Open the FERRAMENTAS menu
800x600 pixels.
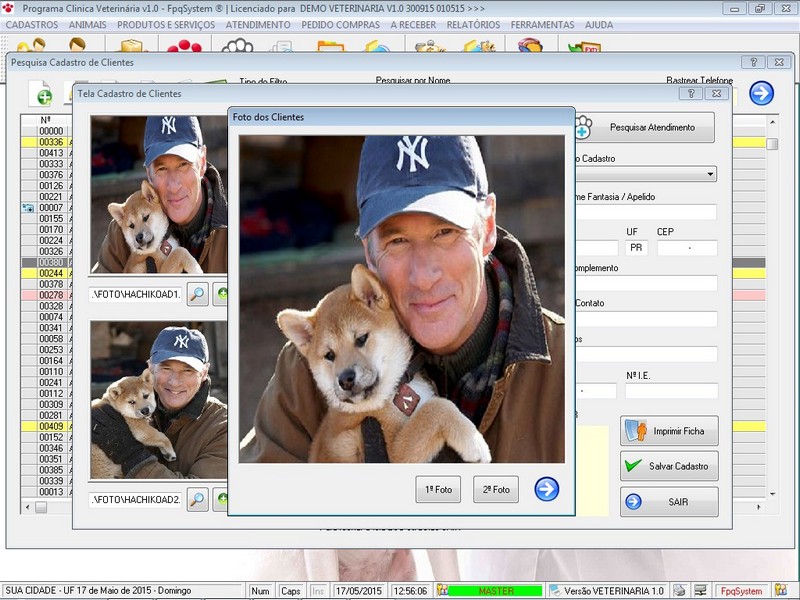[x=542, y=25]
